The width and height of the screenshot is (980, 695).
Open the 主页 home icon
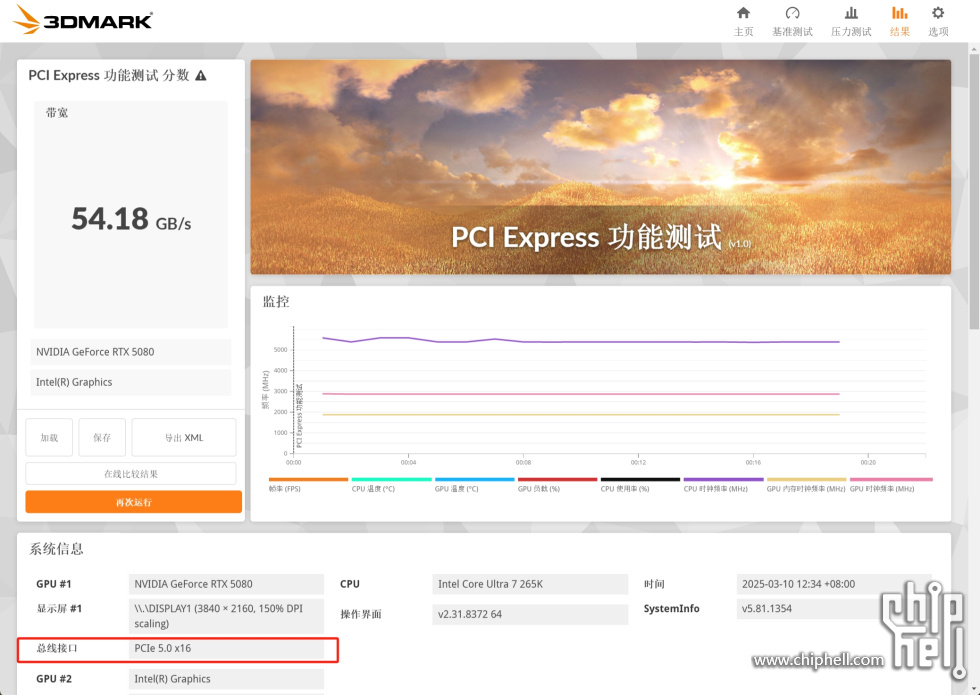pos(743,13)
